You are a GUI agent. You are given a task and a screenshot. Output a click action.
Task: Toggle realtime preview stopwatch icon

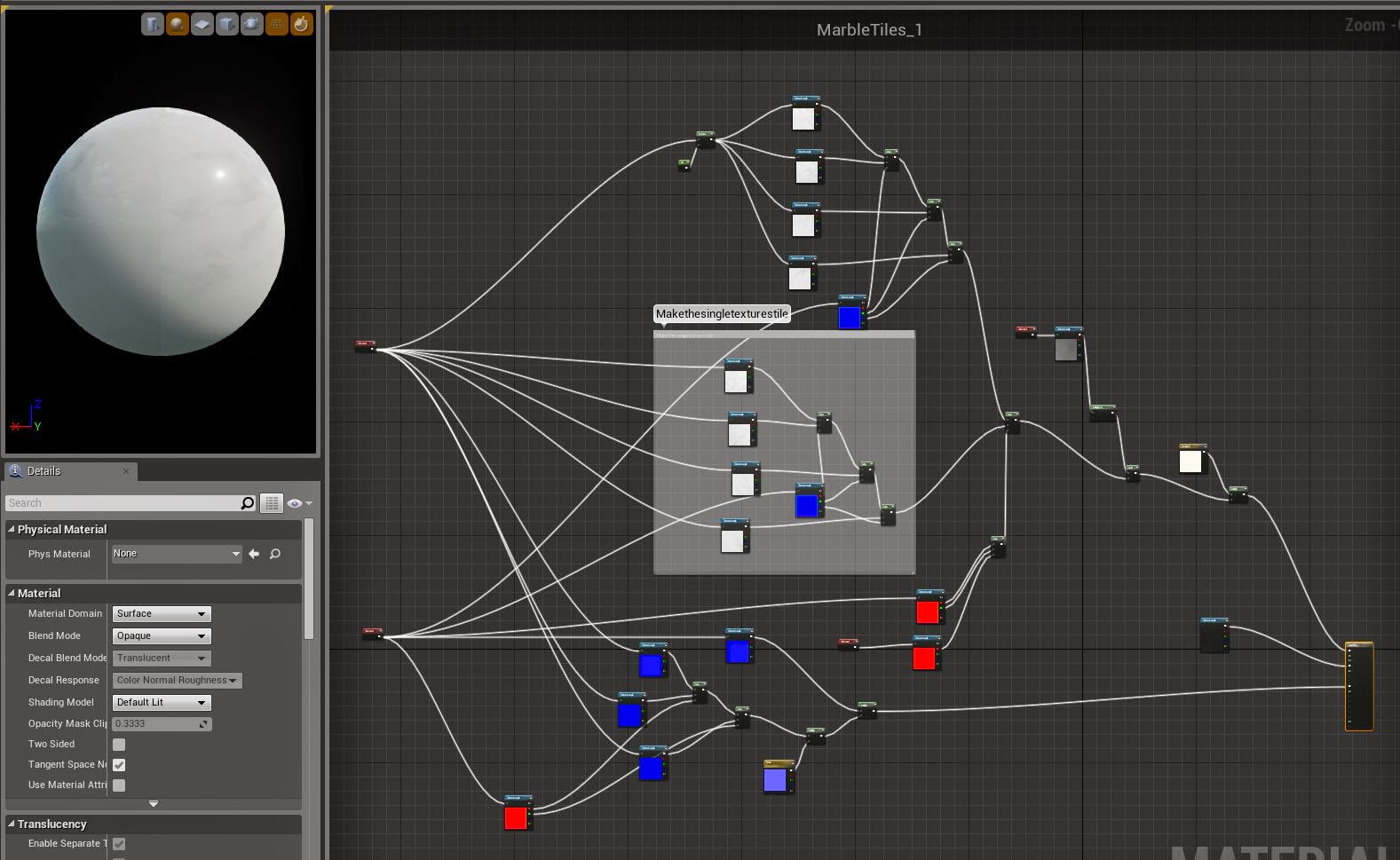pyautogui.click(x=302, y=24)
